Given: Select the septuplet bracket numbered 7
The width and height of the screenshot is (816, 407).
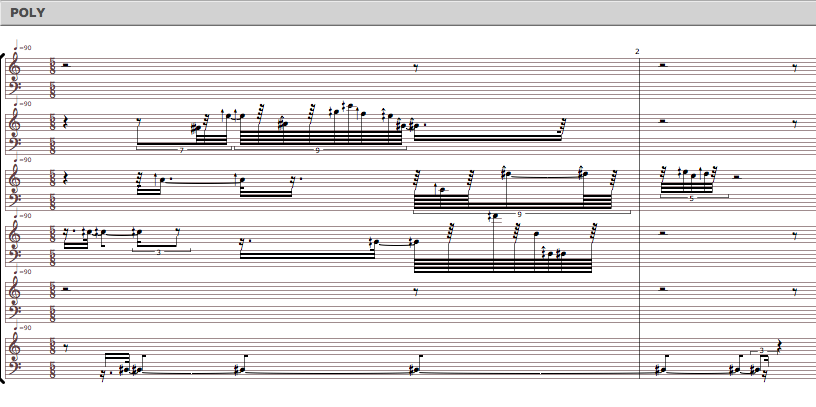Looking at the screenshot, I should click(x=182, y=150).
